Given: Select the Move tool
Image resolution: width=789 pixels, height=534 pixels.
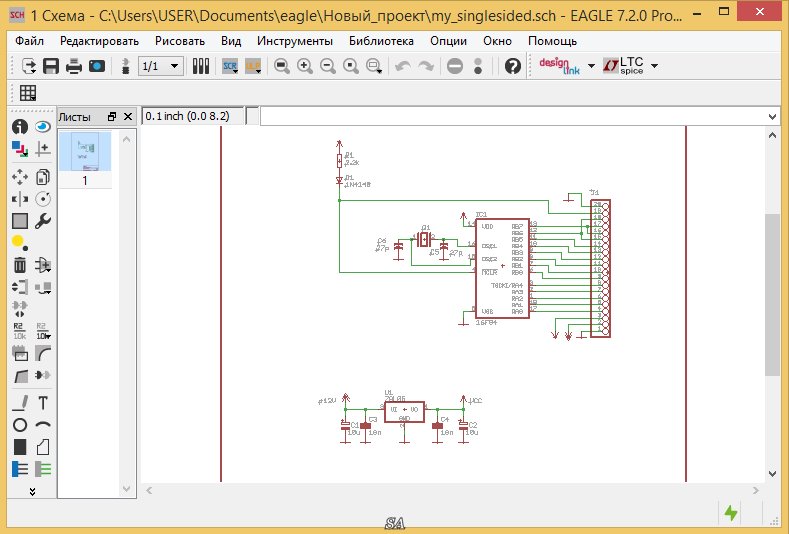Looking at the screenshot, I should click(20, 176).
